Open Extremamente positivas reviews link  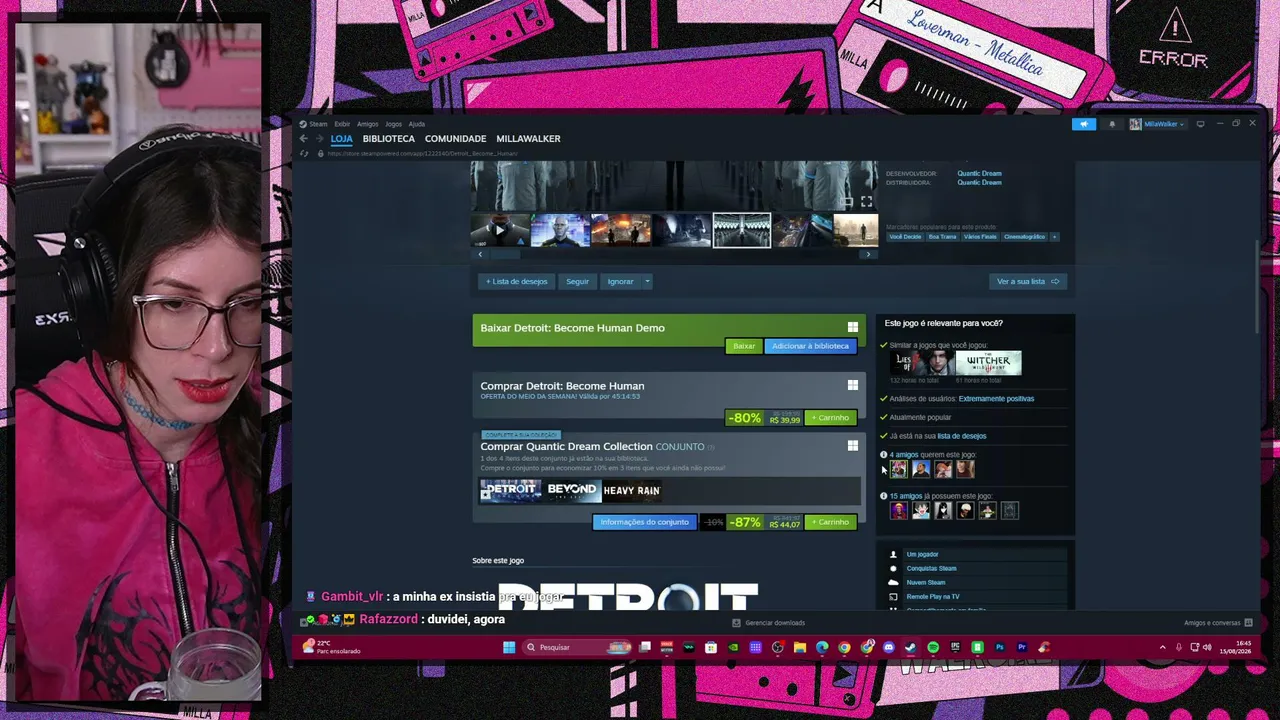tap(996, 399)
